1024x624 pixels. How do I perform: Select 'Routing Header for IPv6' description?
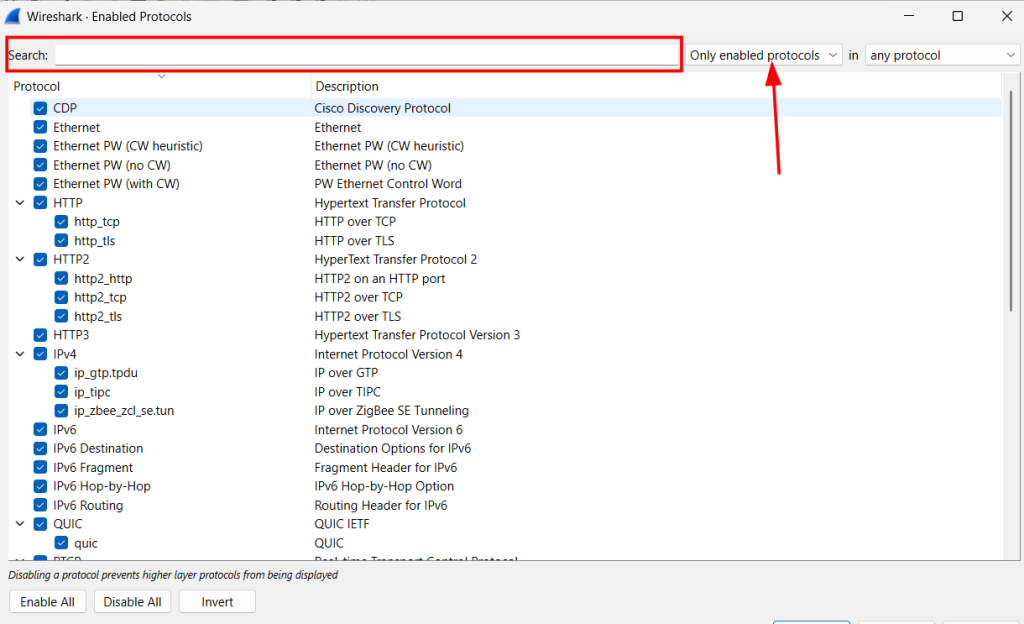[381, 505]
